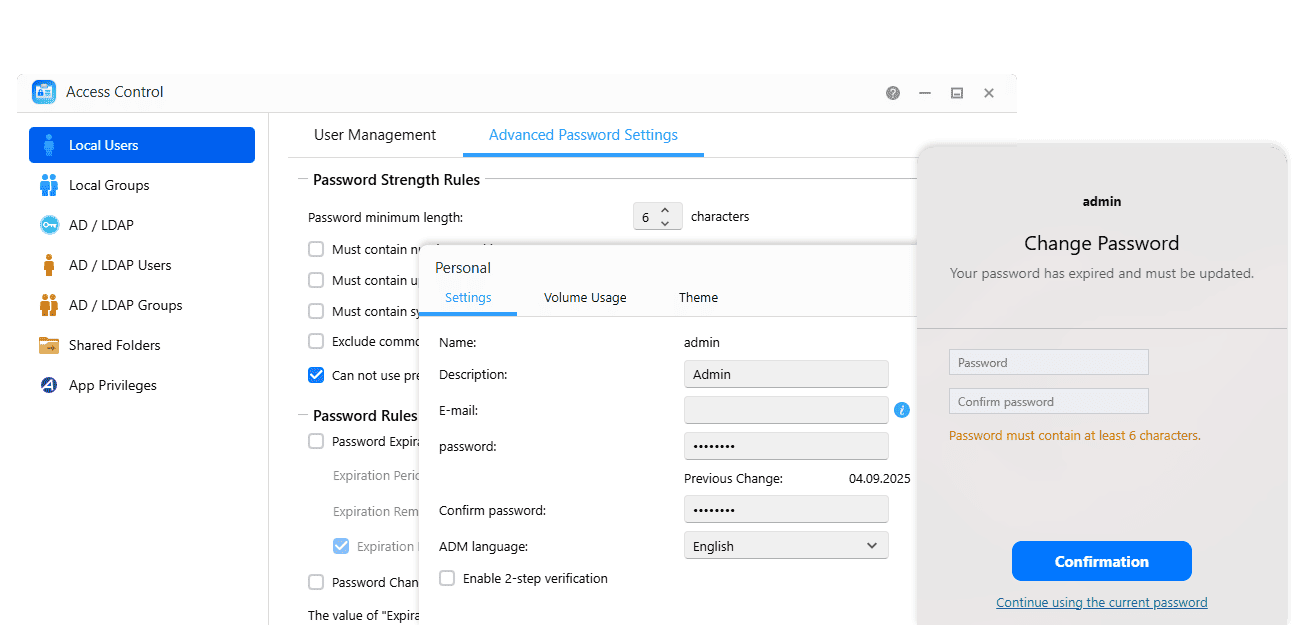Click the Confirmation button

click(1101, 561)
